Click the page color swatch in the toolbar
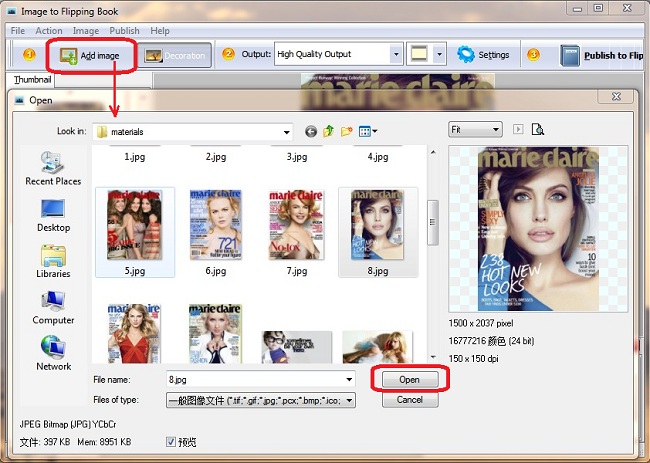Screen dimensions: 650x463 pyautogui.click(x=419, y=54)
